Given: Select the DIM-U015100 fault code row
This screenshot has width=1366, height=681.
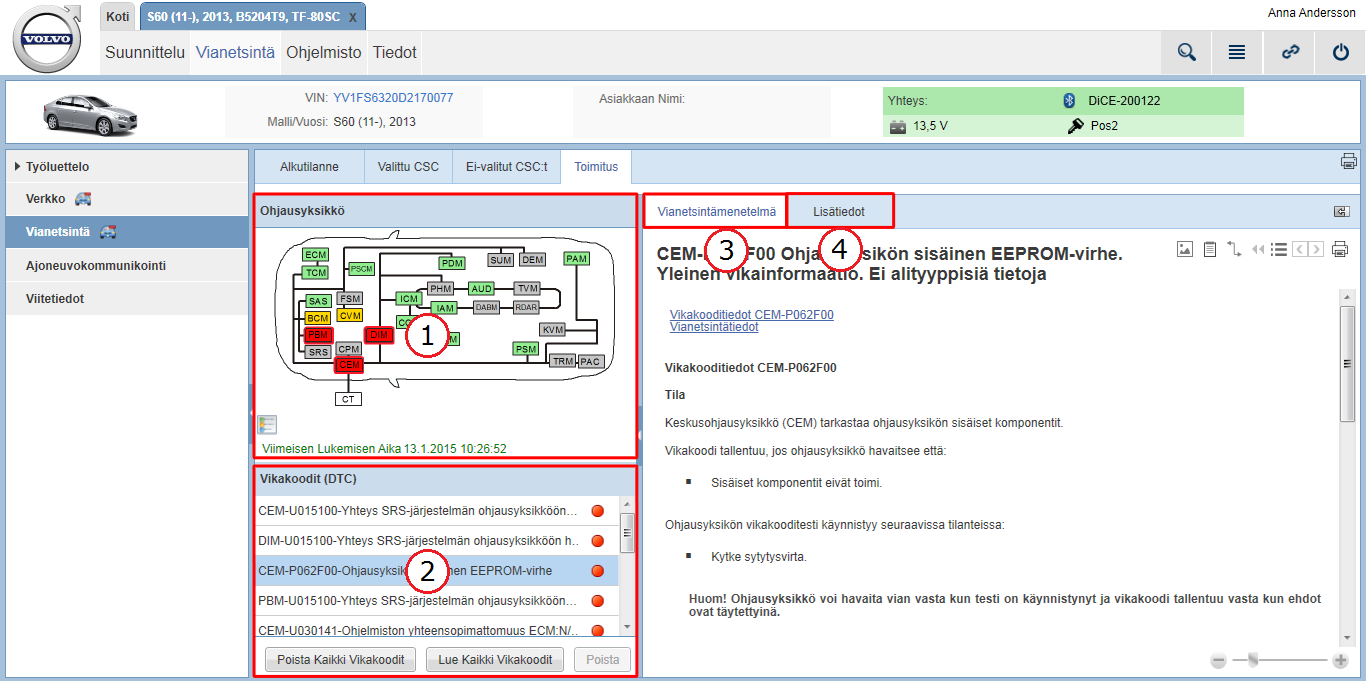Looking at the screenshot, I should [x=436, y=541].
